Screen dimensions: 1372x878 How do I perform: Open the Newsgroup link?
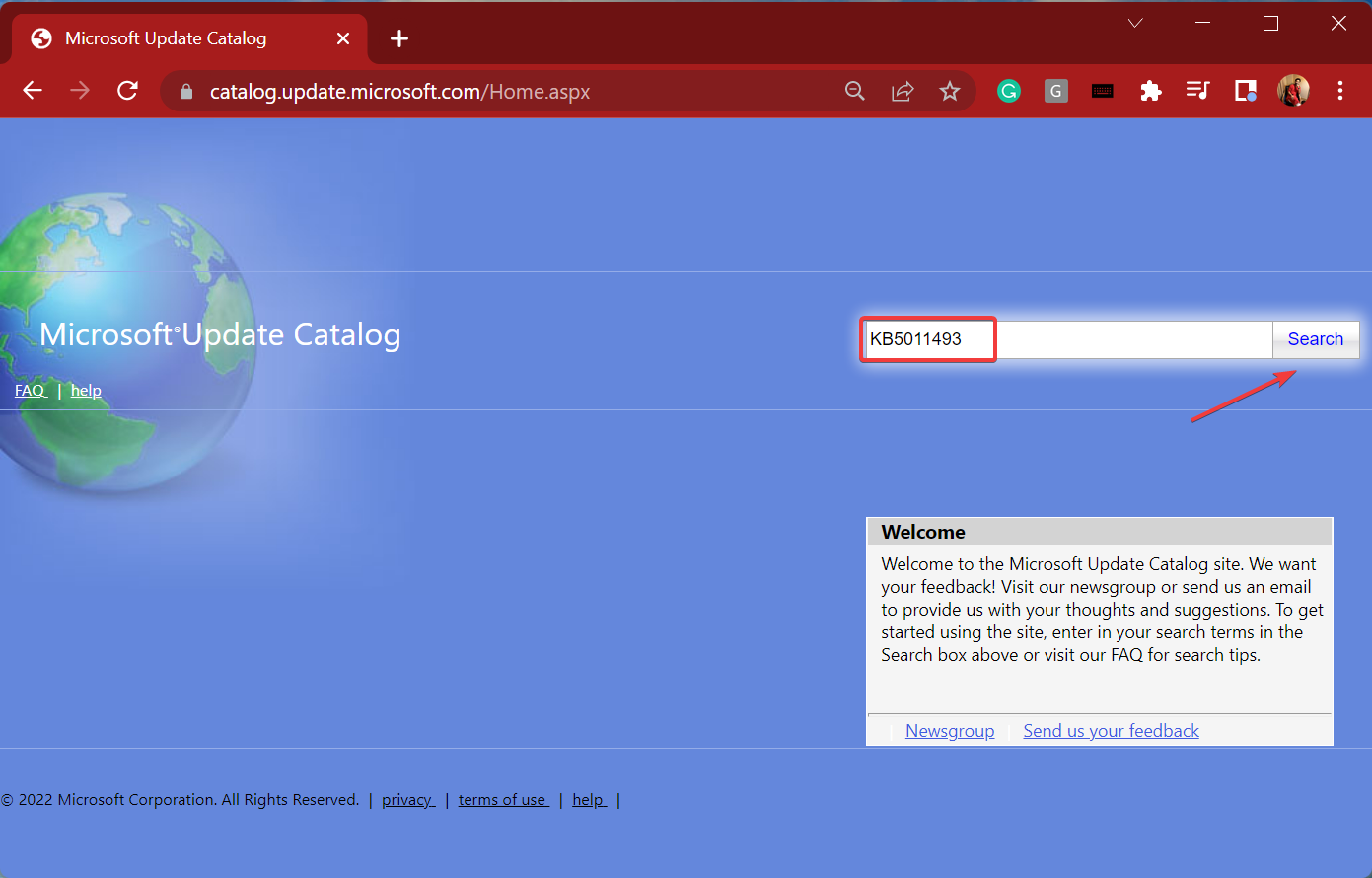(x=950, y=731)
